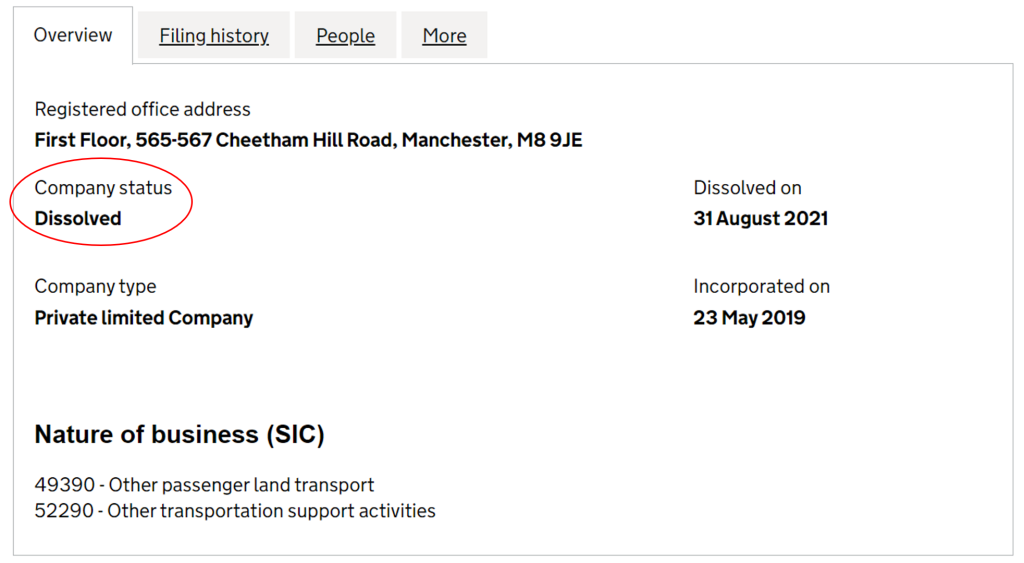Select SIC entry 49390 passenger land transport
The image size is (1024, 563).
pyautogui.click(x=204, y=485)
